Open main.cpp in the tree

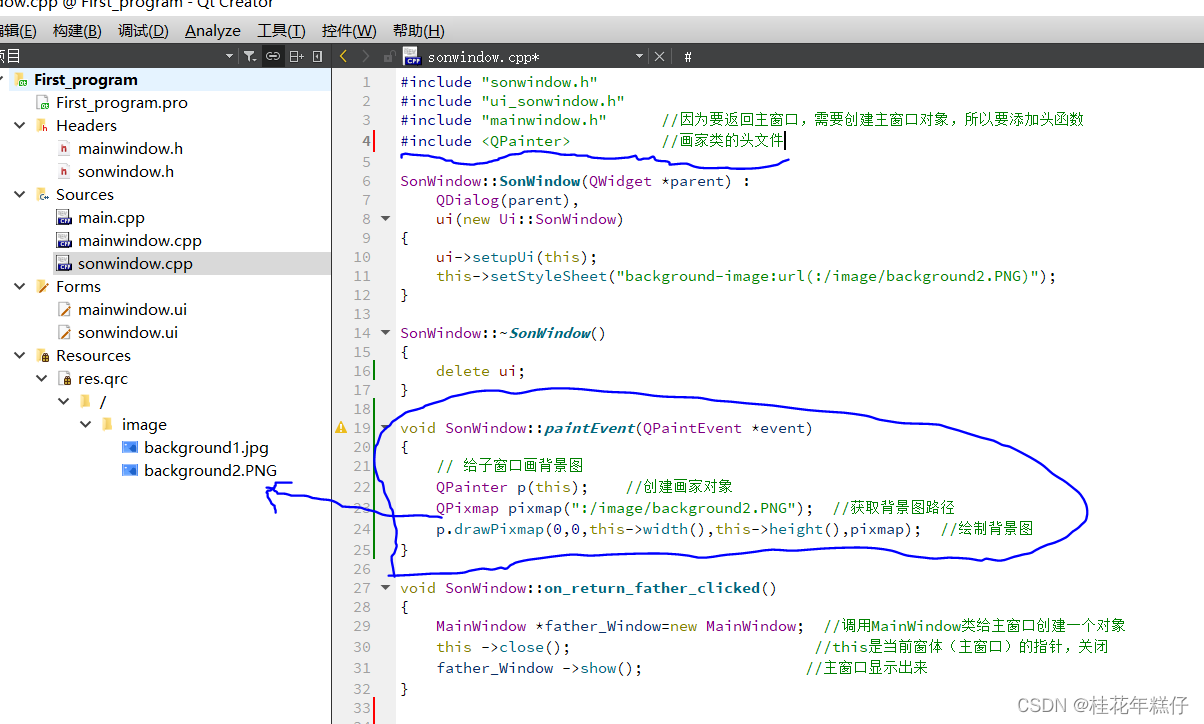[111, 218]
